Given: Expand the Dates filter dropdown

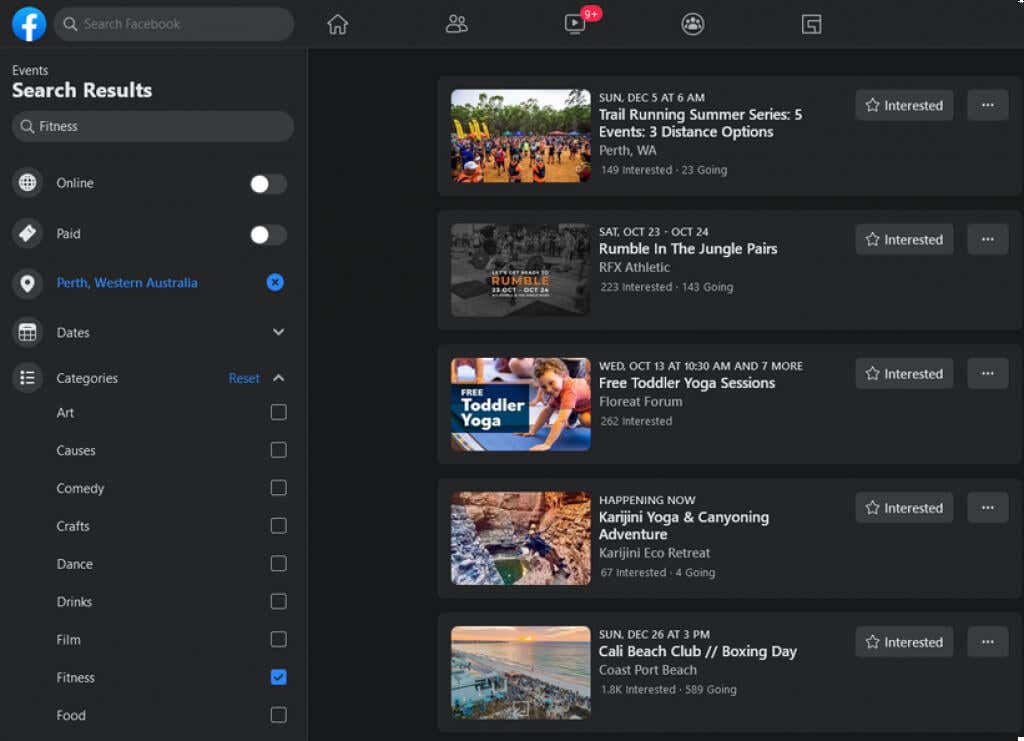Looking at the screenshot, I should pos(278,332).
